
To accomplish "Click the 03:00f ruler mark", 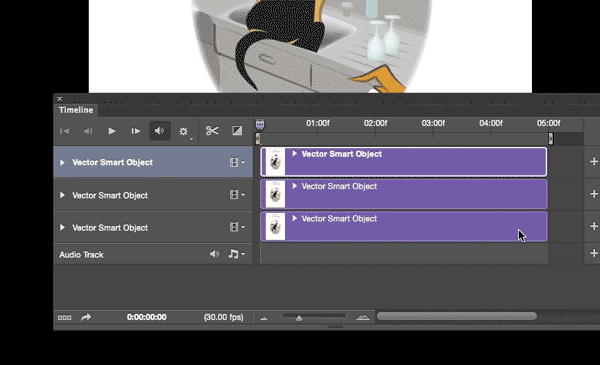I will point(433,123).
